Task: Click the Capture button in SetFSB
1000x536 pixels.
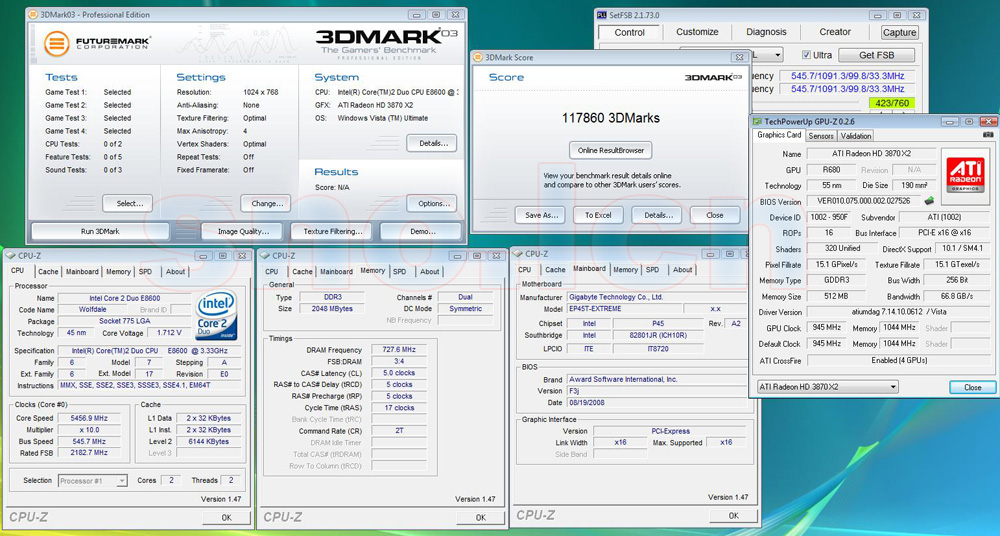Action: click(x=899, y=33)
